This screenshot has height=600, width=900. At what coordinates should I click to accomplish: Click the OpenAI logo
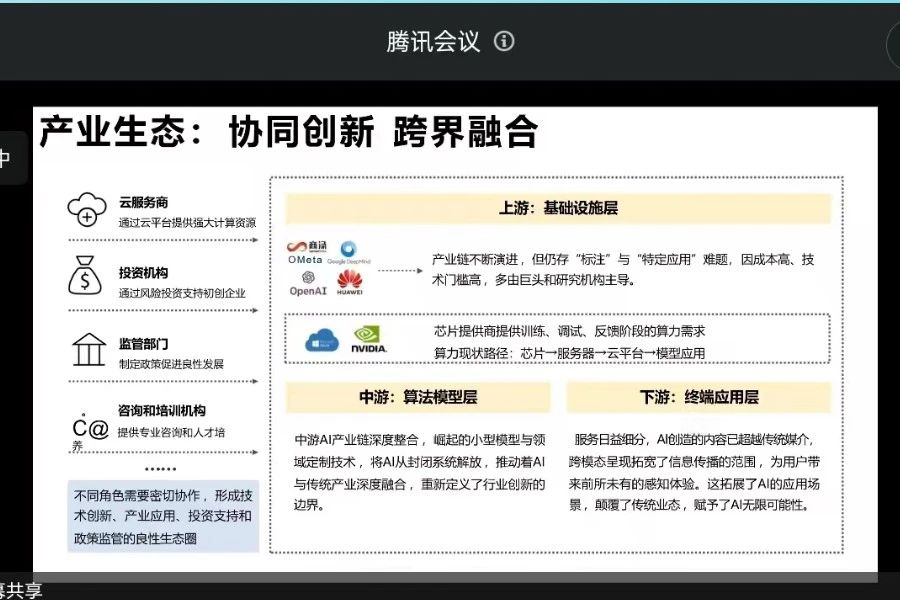[309, 284]
